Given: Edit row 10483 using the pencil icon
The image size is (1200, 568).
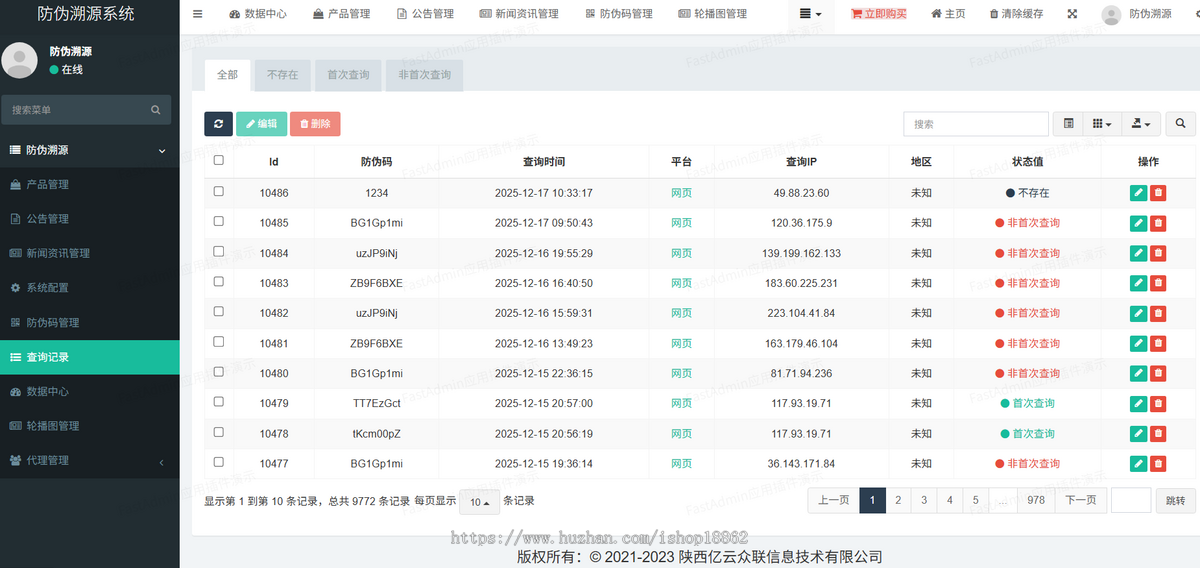Looking at the screenshot, I should click(x=1138, y=283).
